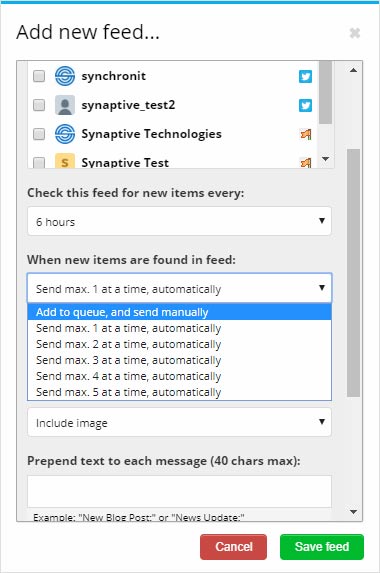Click the prepend text input field

coord(179,491)
